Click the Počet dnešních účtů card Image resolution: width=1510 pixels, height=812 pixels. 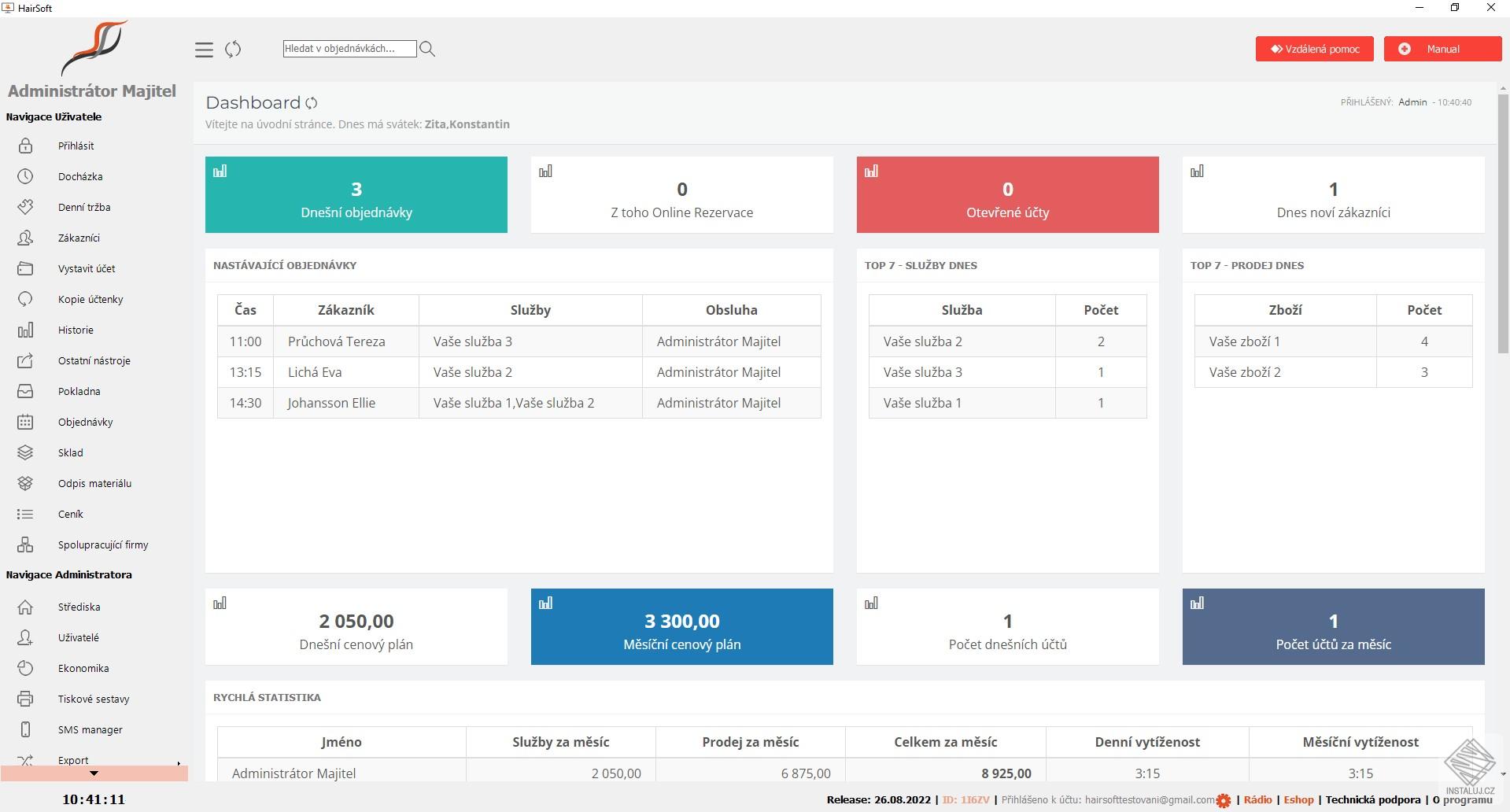click(1008, 626)
